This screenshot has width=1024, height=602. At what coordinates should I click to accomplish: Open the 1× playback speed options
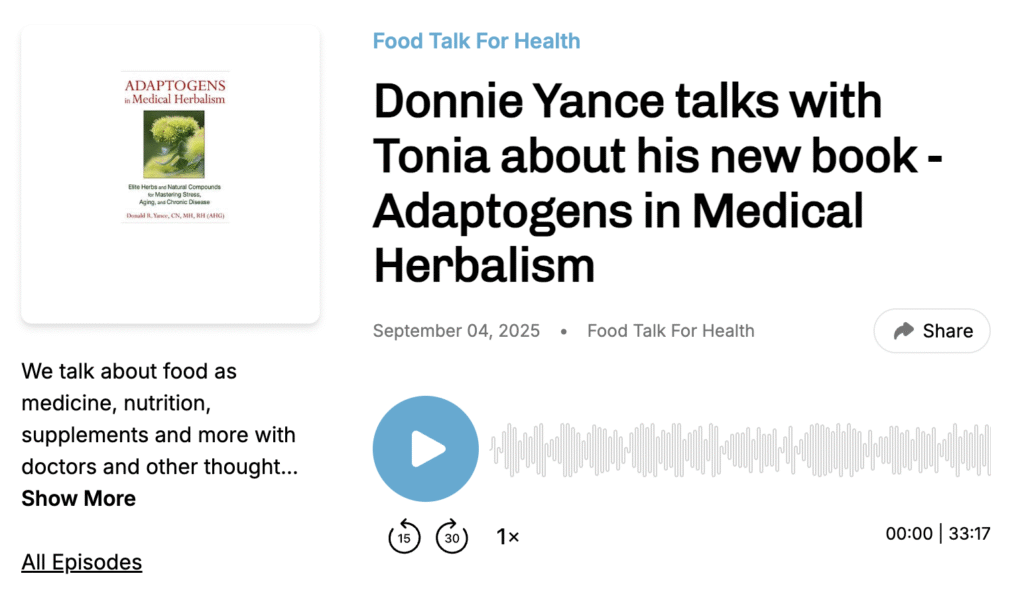pyautogui.click(x=508, y=537)
